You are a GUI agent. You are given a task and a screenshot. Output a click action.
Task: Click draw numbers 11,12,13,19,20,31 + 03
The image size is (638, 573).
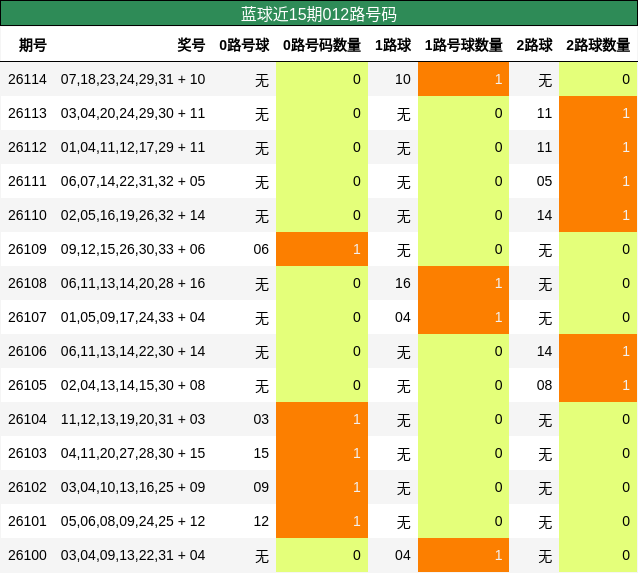(133, 419)
